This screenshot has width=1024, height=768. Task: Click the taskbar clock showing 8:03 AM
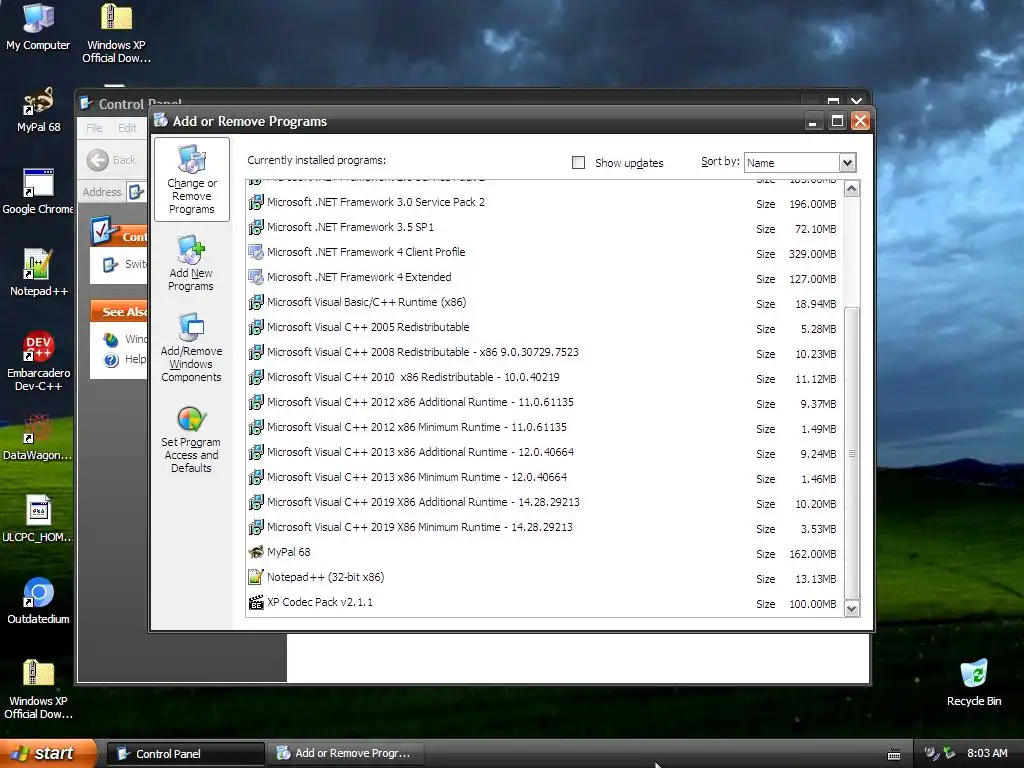(x=987, y=754)
